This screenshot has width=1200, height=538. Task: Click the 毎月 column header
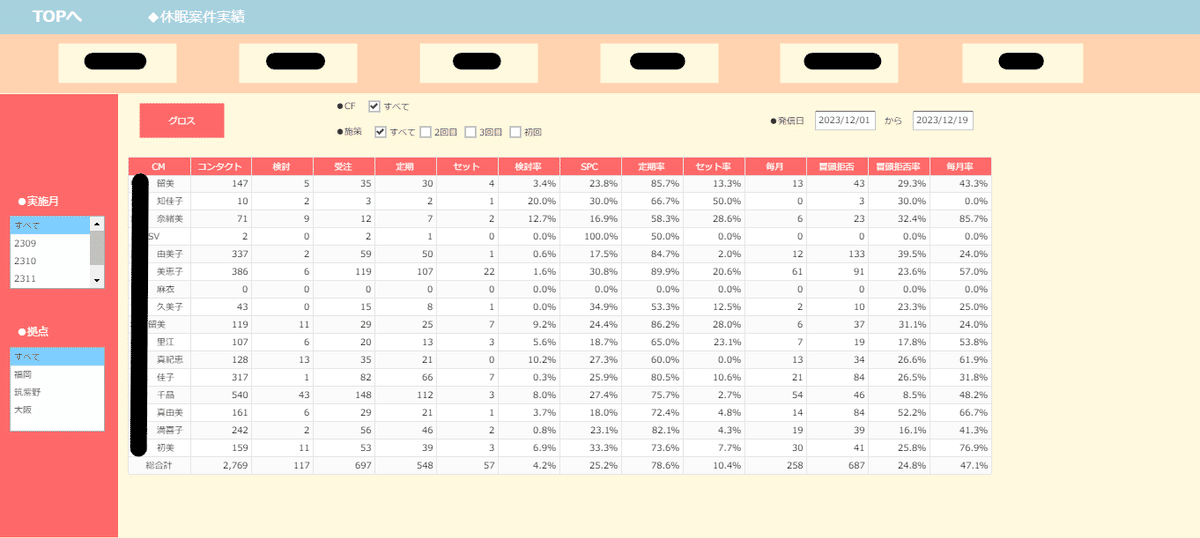[776, 166]
